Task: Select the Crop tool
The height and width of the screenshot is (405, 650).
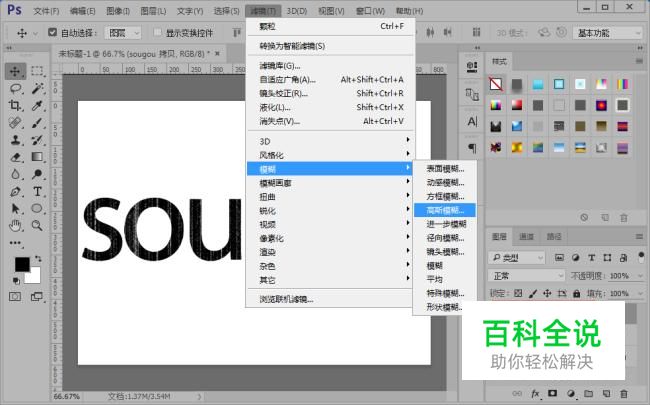Action: point(15,105)
